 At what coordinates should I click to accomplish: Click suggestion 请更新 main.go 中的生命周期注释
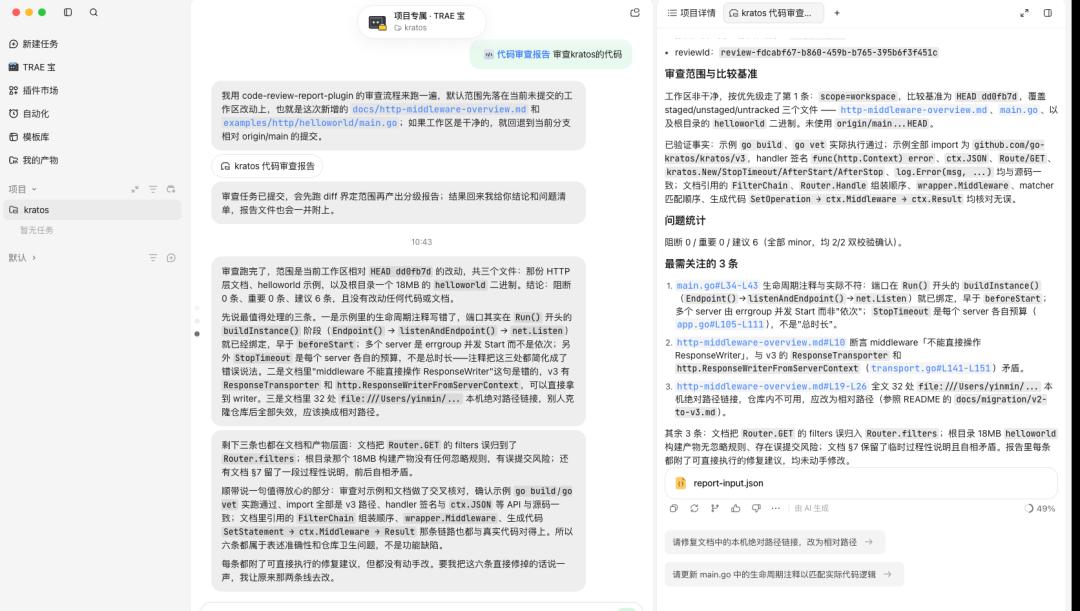783,574
